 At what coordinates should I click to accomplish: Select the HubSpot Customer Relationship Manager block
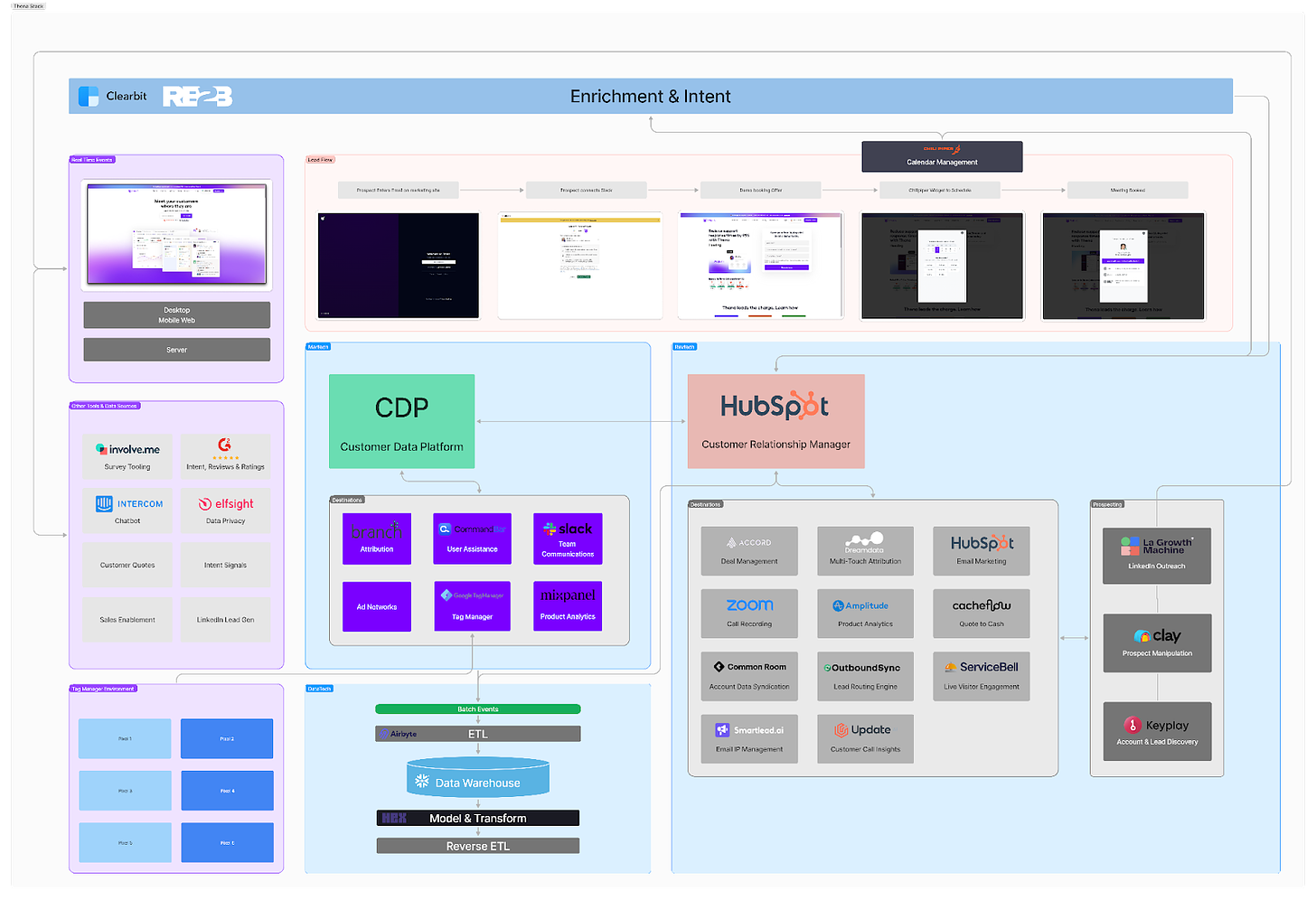click(x=775, y=421)
